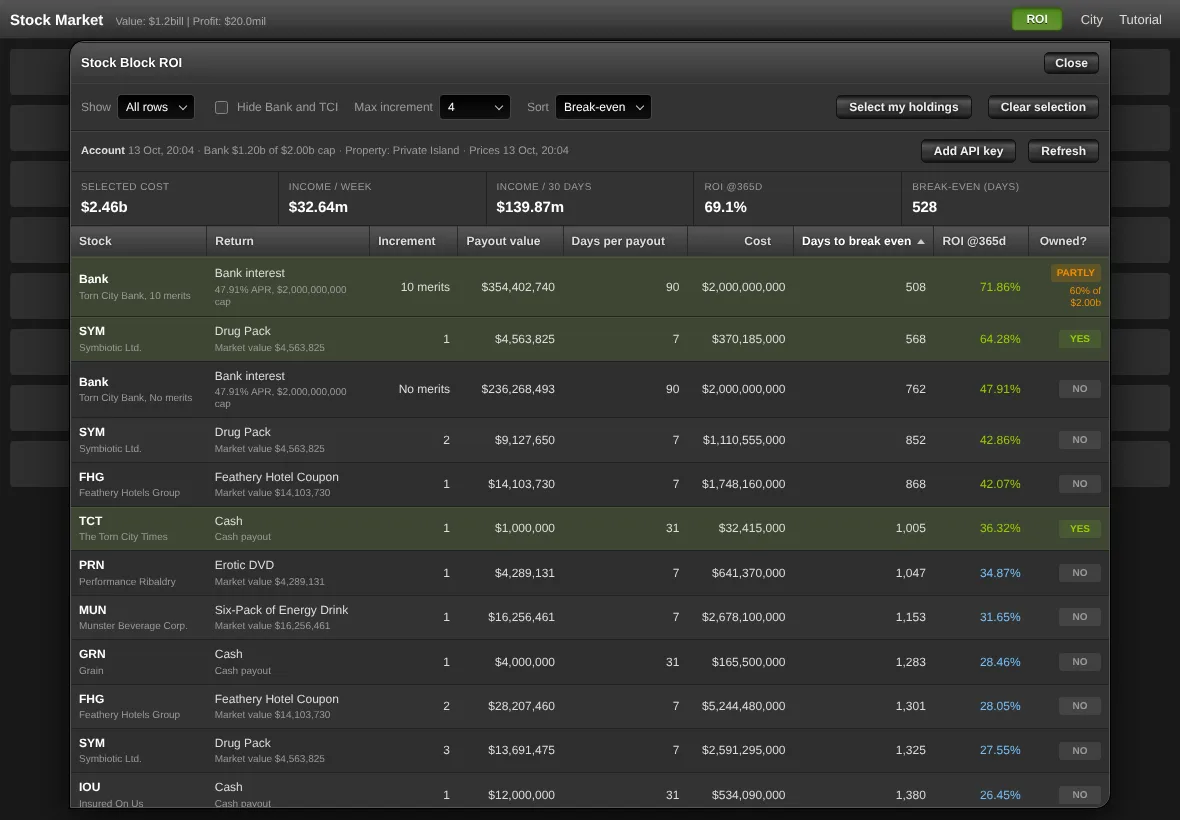This screenshot has width=1180, height=820.
Task: Select the 'Torn City Bank, No merits' stock cell
Action: pyautogui.click(x=138, y=389)
